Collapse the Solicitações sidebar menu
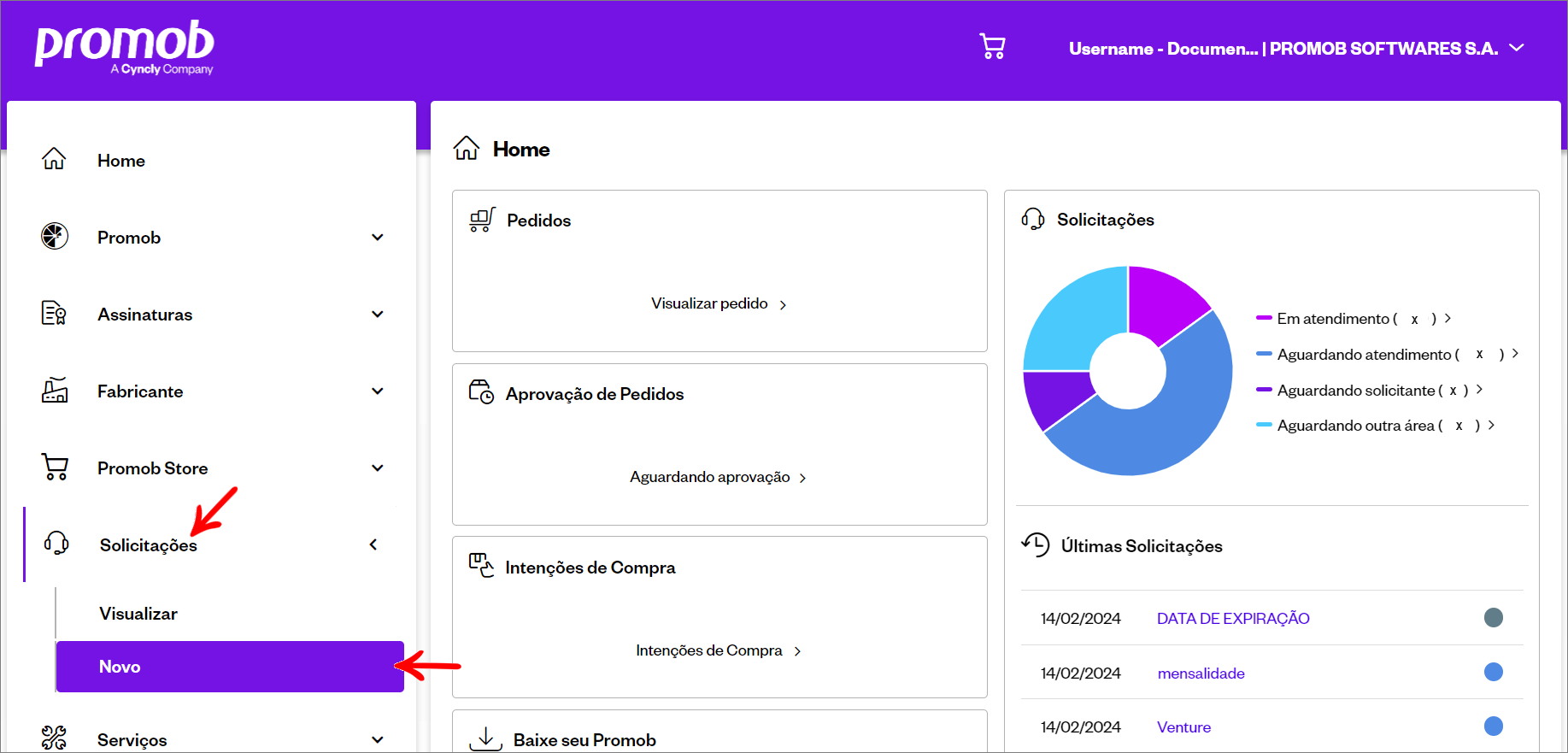 point(373,544)
